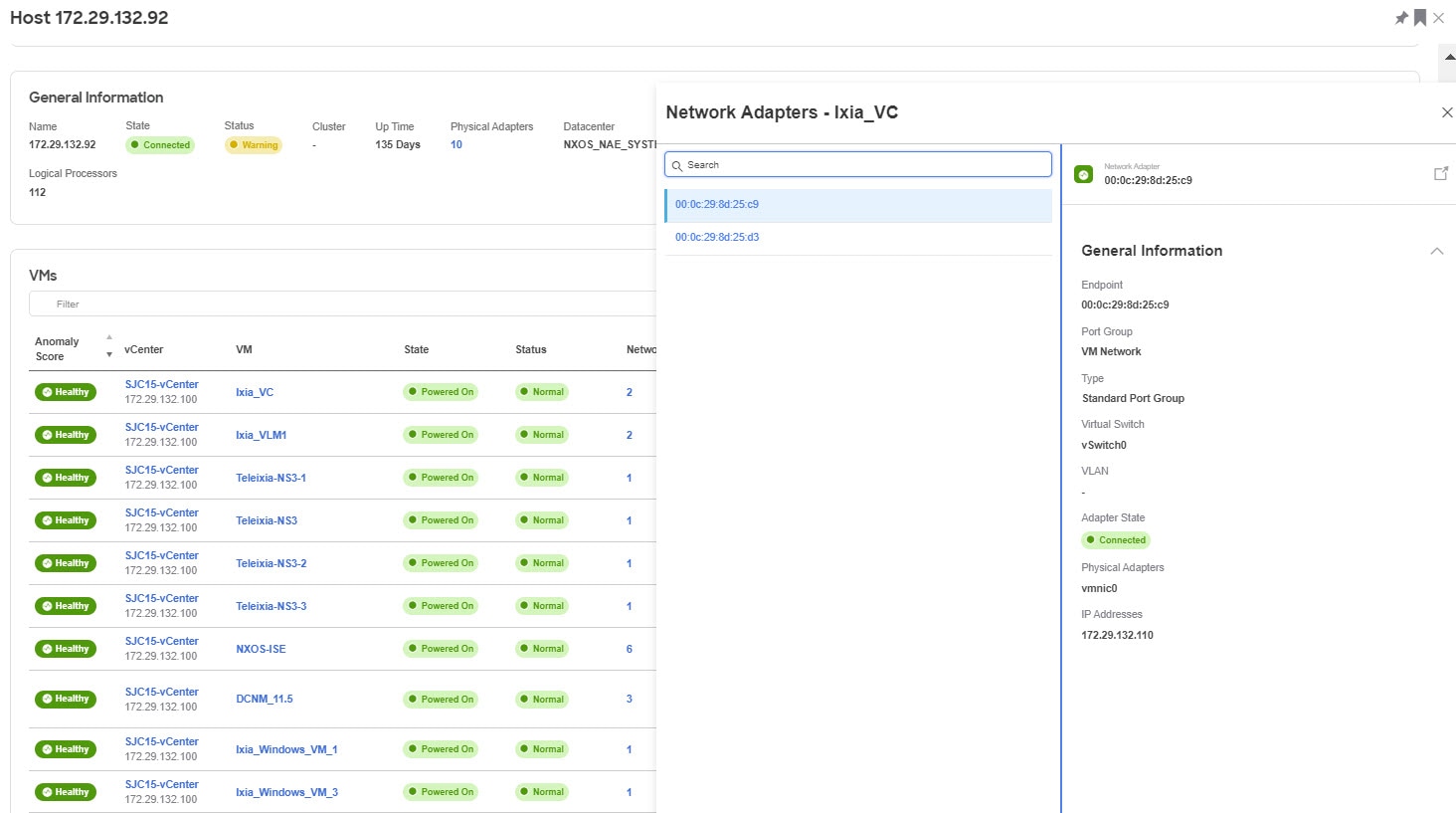
Task: Click the vmnic0 physical adapter value
Action: tap(1099, 588)
